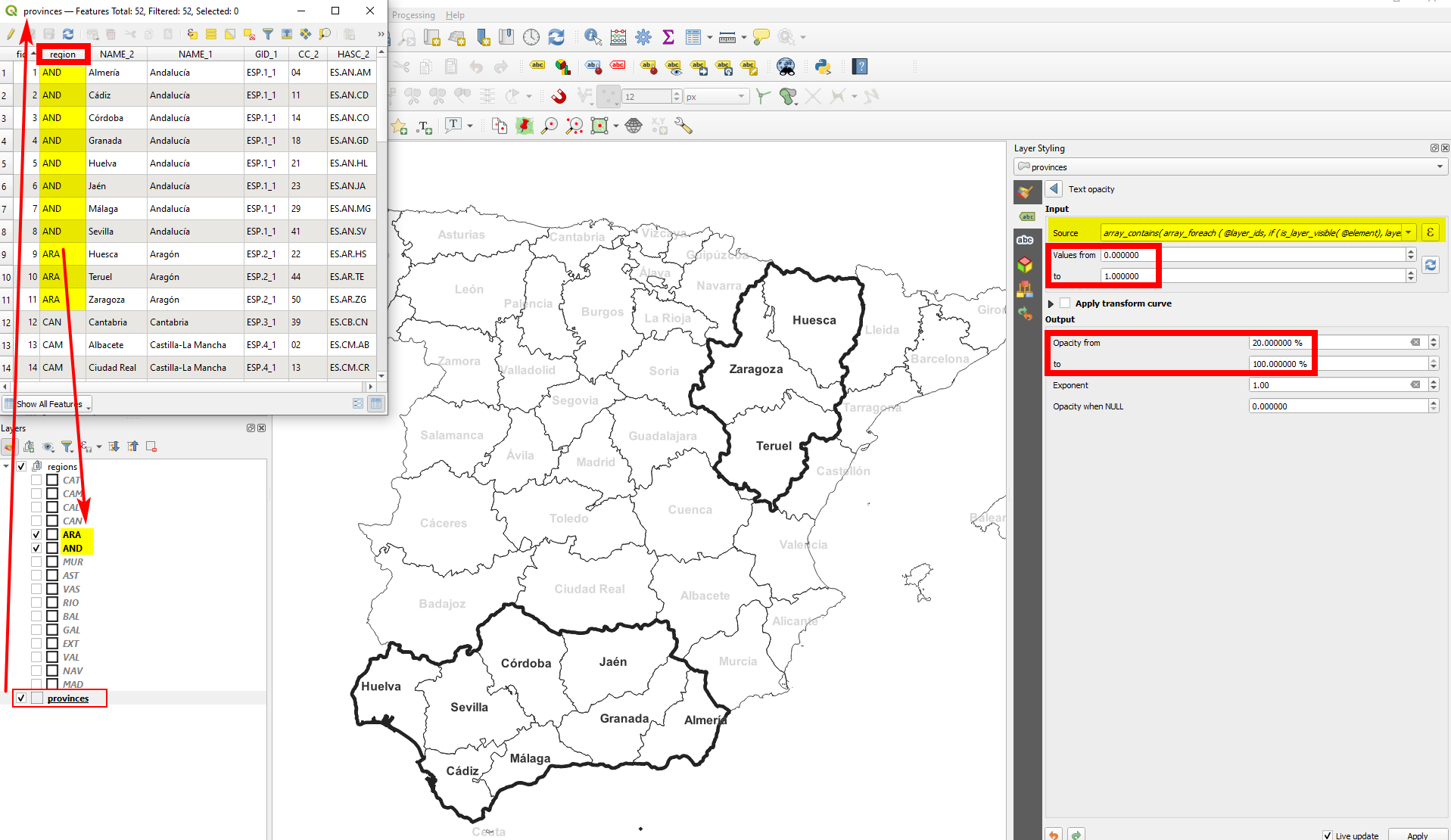
Task: Open layer styling panel from Layers toolbar
Action: pyautogui.click(x=10, y=446)
